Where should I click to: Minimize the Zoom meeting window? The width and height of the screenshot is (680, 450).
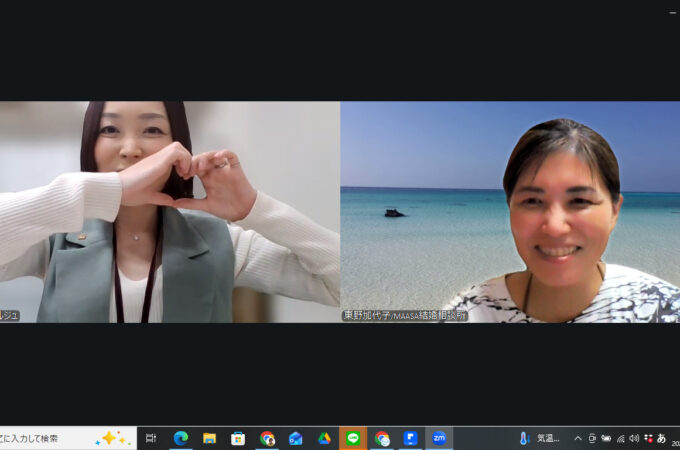tap(672, 11)
